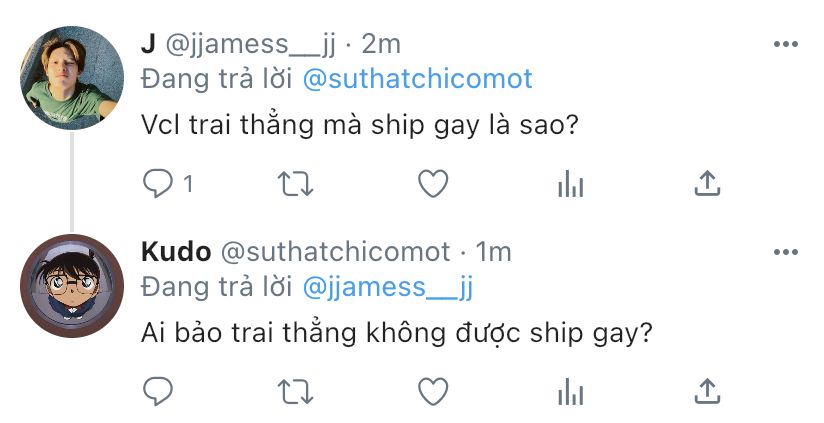Viewport: 824px width, 423px height.
Task: Like J's tweet with heart icon
Action: coord(433,184)
